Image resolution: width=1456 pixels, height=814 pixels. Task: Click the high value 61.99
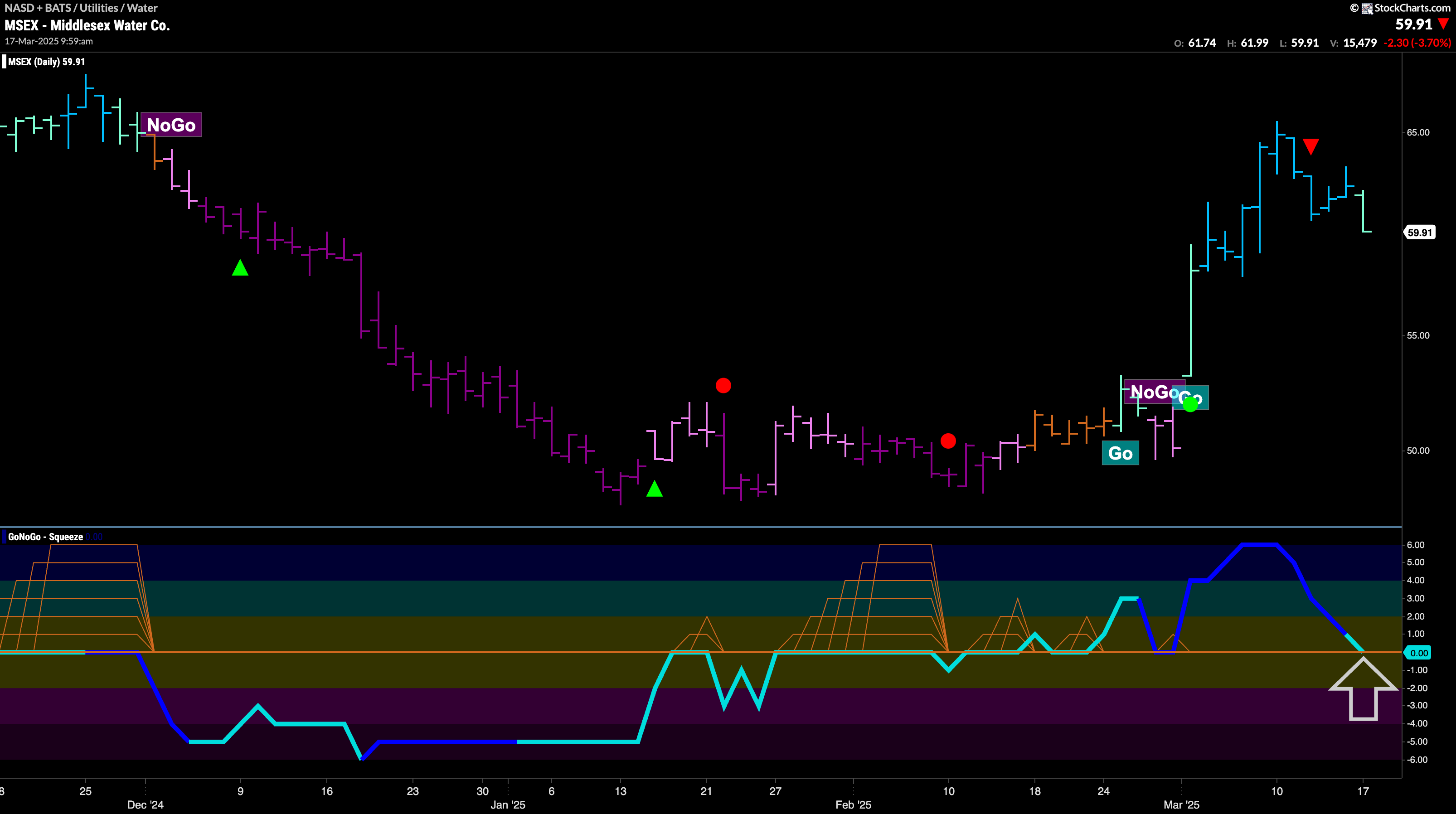(x=1254, y=43)
